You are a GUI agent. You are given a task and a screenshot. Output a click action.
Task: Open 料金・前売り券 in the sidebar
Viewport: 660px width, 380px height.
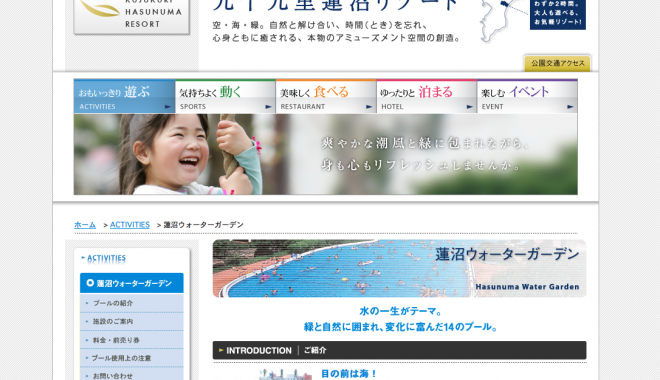[x=132, y=340]
